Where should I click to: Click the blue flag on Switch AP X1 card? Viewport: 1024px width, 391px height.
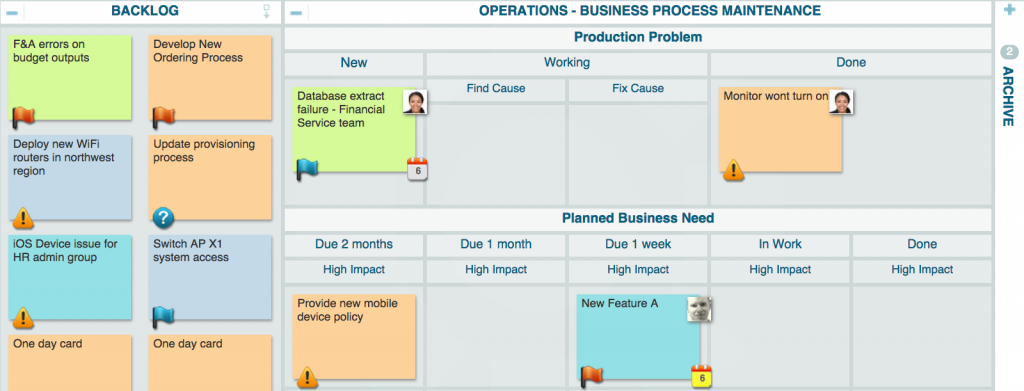(x=163, y=317)
